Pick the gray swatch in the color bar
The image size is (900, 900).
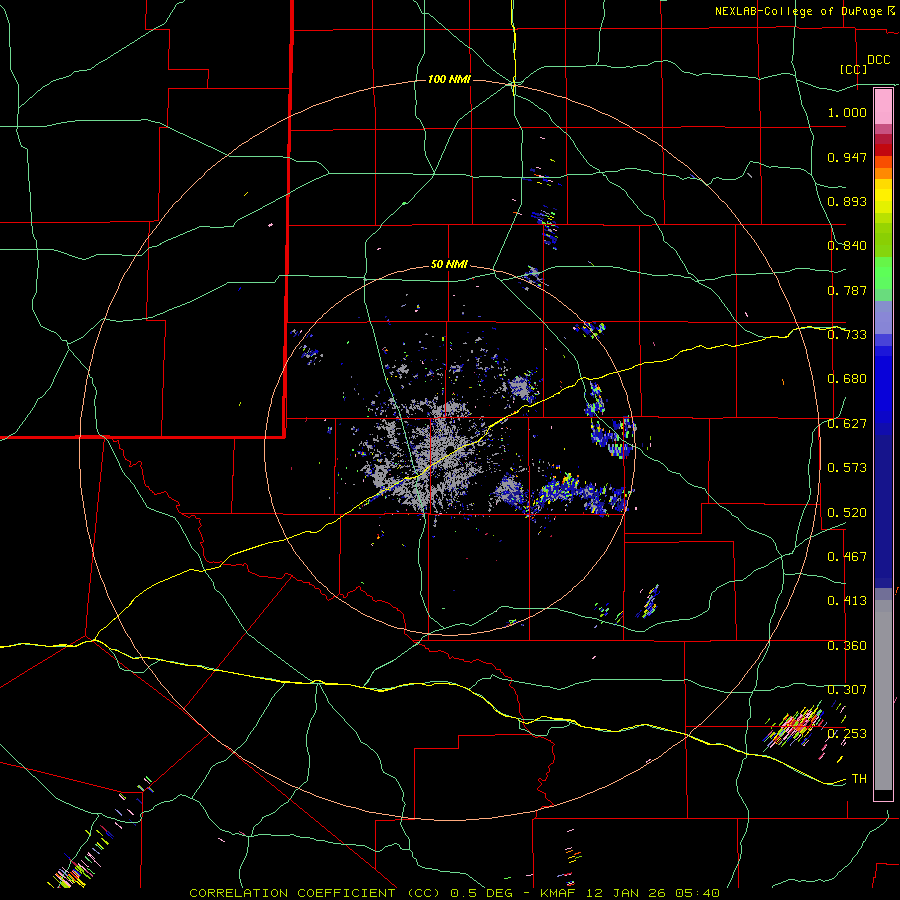click(x=883, y=695)
